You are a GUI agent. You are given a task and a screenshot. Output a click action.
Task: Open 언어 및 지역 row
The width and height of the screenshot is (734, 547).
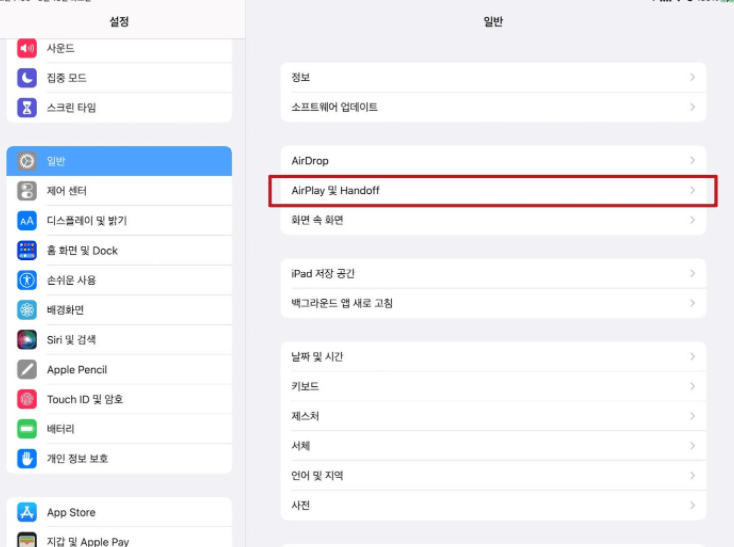(x=493, y=475)
